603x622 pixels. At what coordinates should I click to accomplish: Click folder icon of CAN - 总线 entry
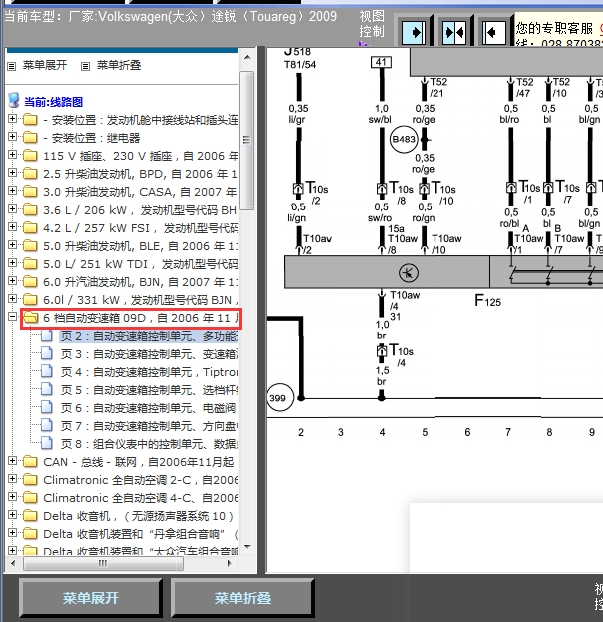point(30,462)
